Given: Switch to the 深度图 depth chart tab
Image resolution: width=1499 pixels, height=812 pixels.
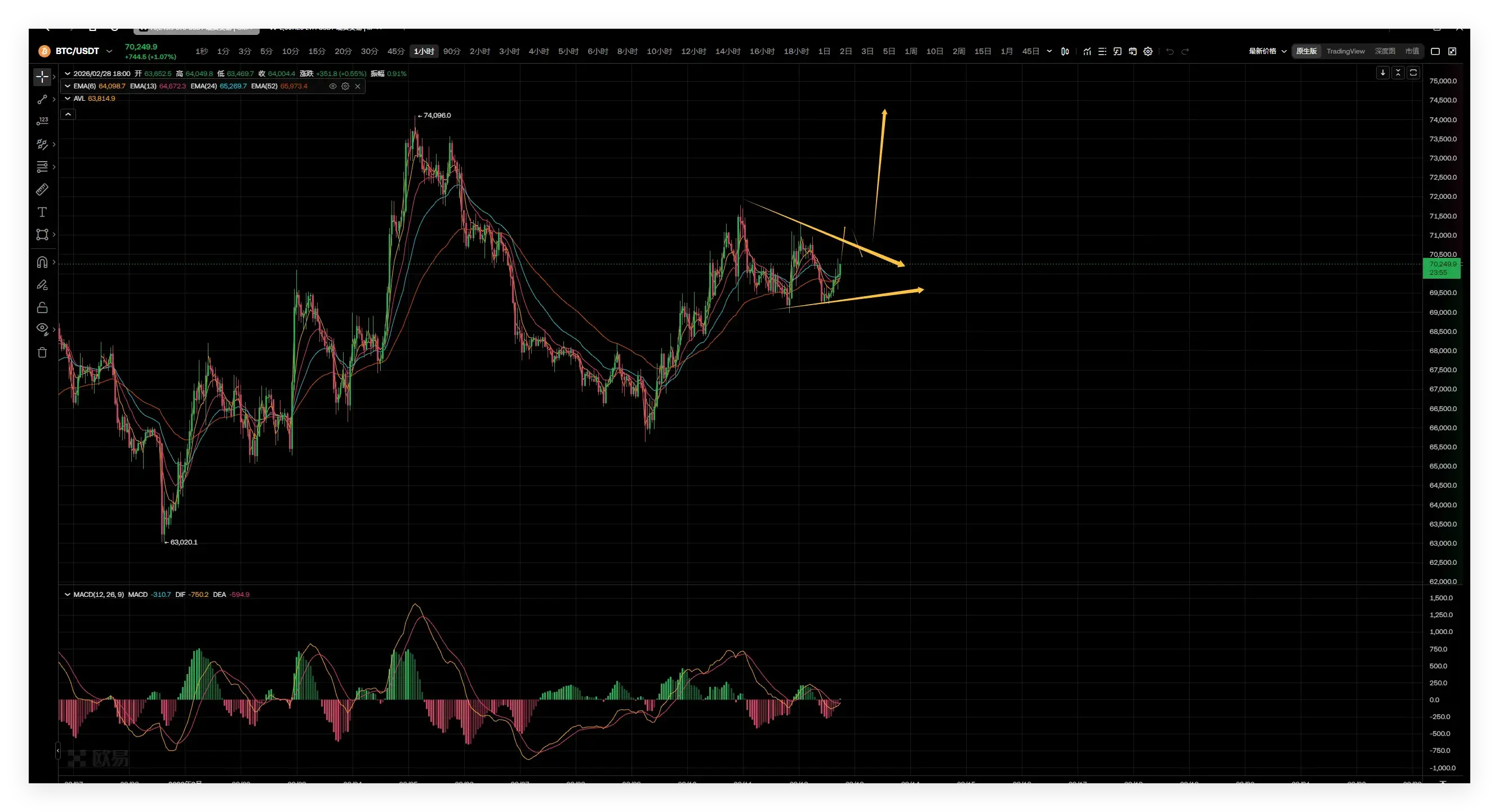Looking at the screenshot, I should click(x=1385, y=51).
